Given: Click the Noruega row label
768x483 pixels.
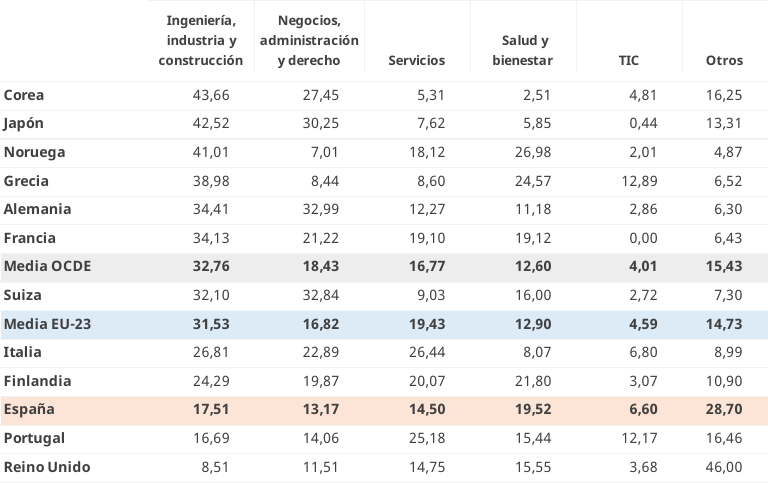Looking at the screenshot, I should click(34, 152).
